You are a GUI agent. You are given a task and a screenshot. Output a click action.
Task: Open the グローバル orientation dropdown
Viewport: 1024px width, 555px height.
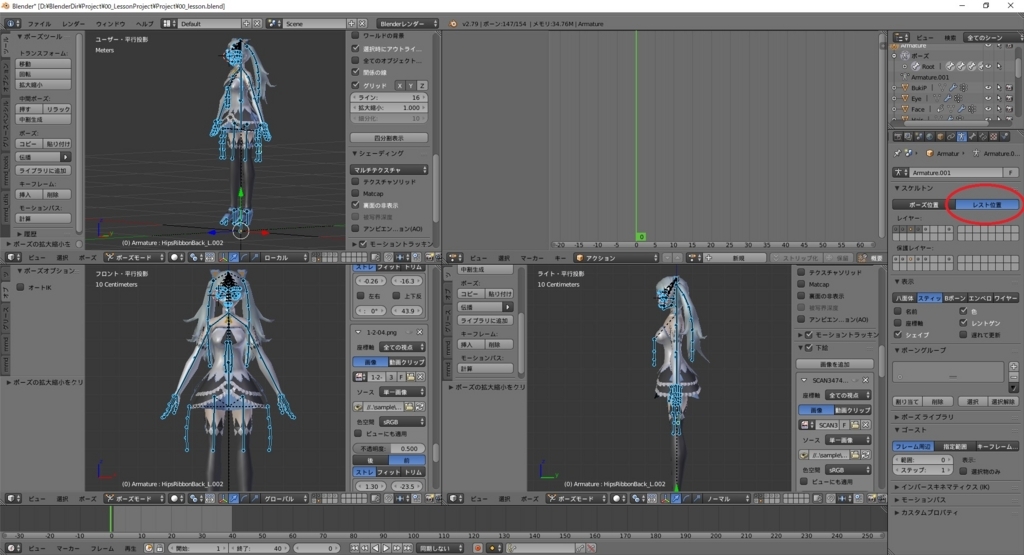tap(285, 498)
